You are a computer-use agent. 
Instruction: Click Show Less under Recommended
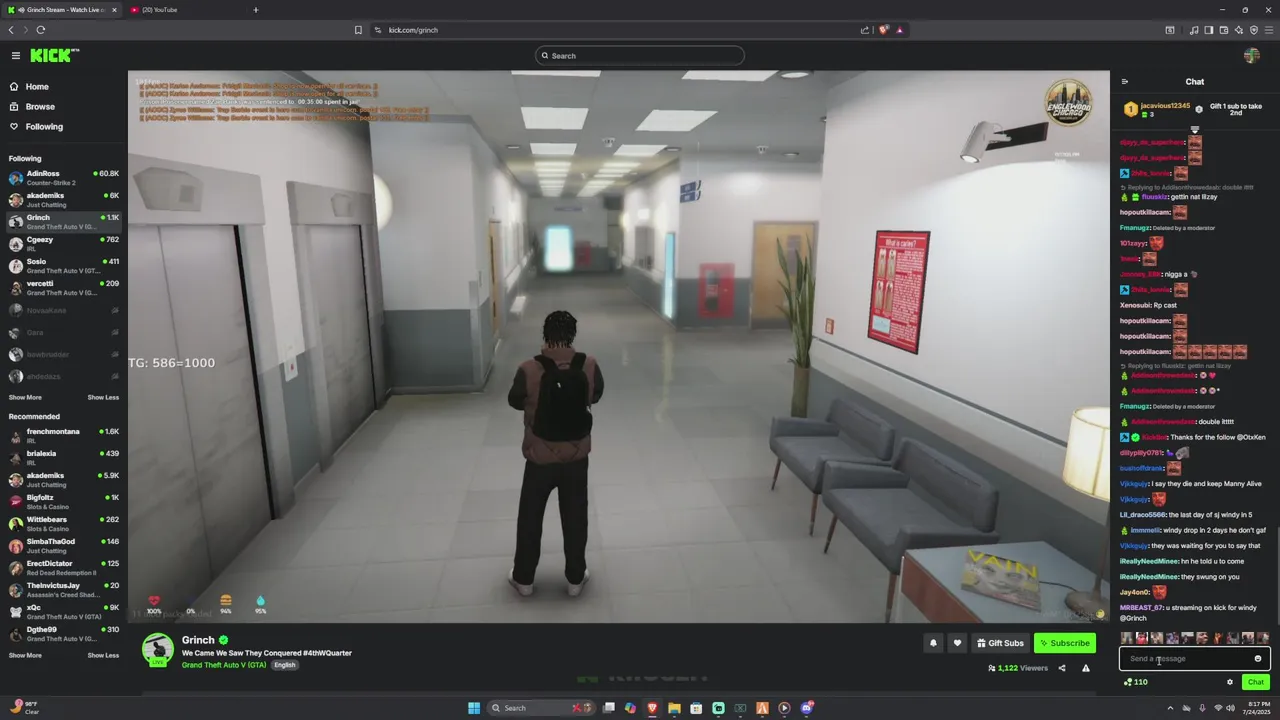103,655
